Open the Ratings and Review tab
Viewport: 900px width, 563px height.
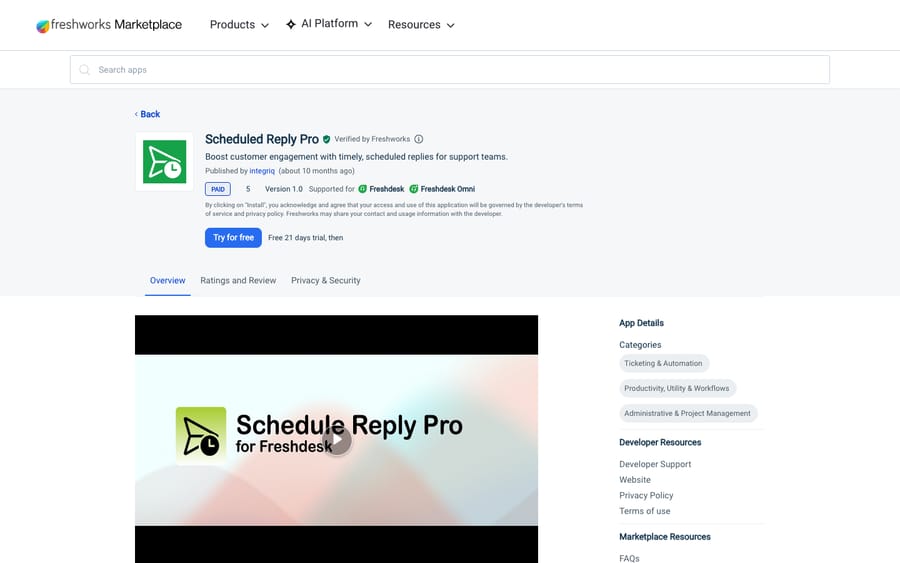tap(238, 281)
